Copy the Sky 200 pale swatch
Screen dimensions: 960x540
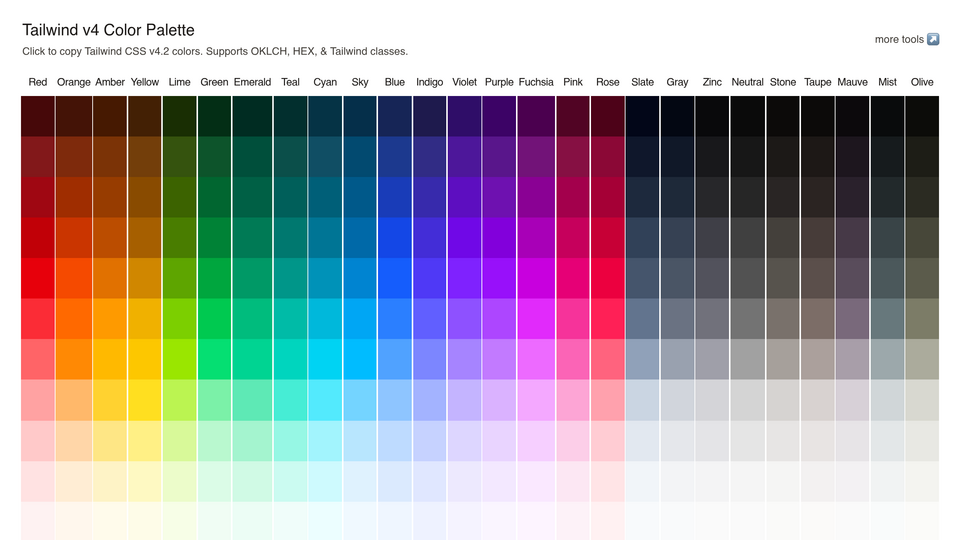(x=360, y=440)
